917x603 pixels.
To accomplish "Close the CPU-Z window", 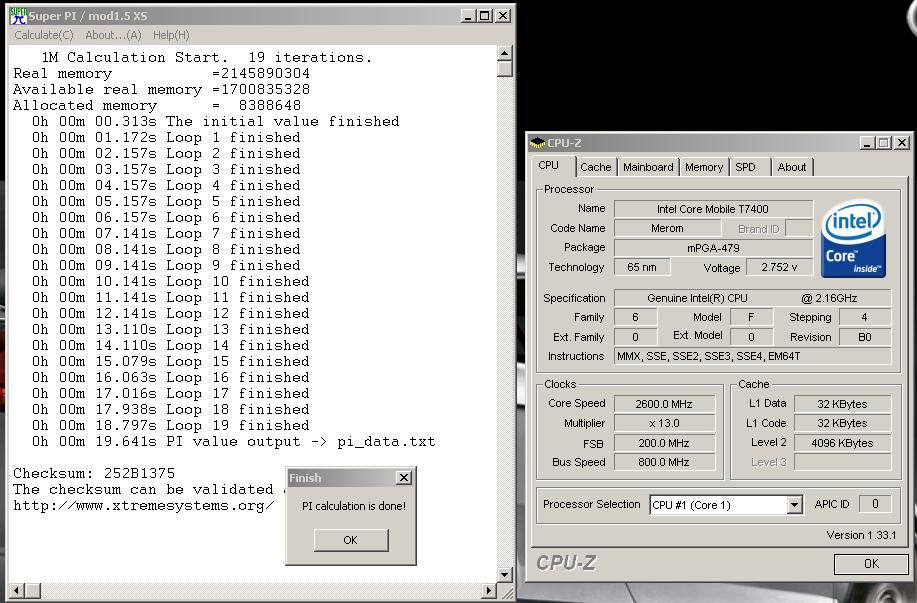I will (x=902, y=143).
